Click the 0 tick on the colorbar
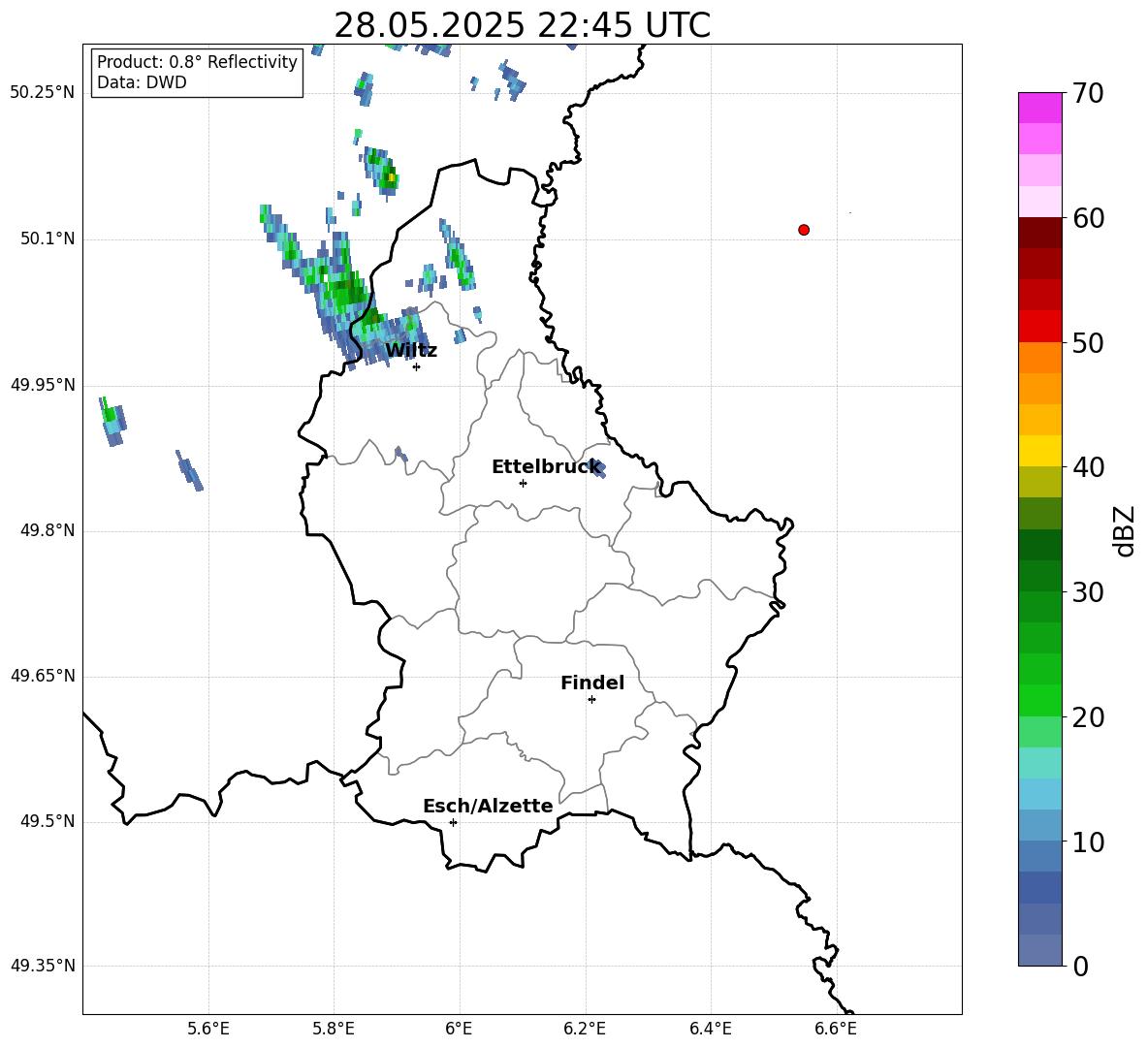Screen dimensions: 1148x1048 click(1081, 966)
